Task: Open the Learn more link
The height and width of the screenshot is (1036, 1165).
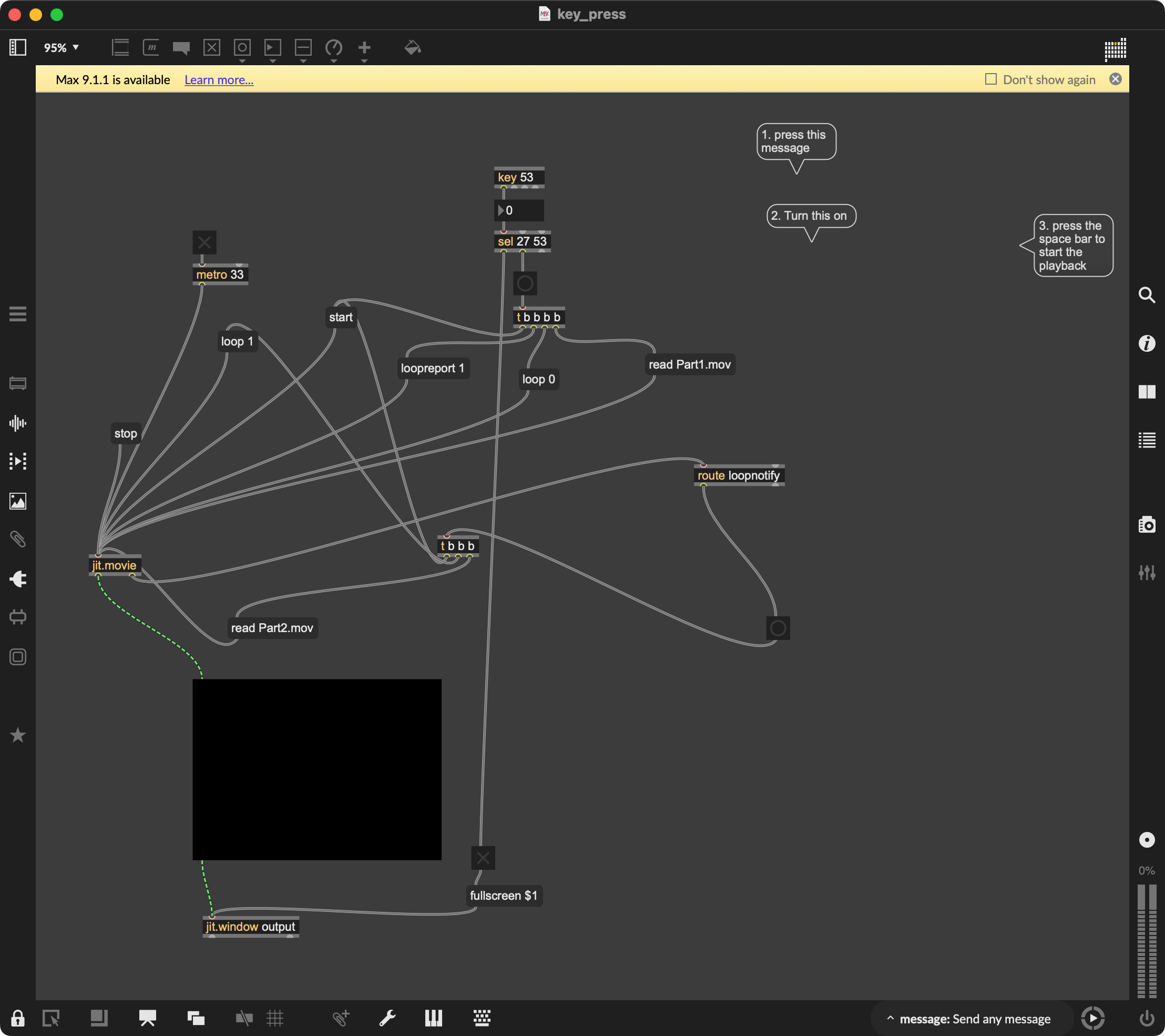Action: point(219,80)
